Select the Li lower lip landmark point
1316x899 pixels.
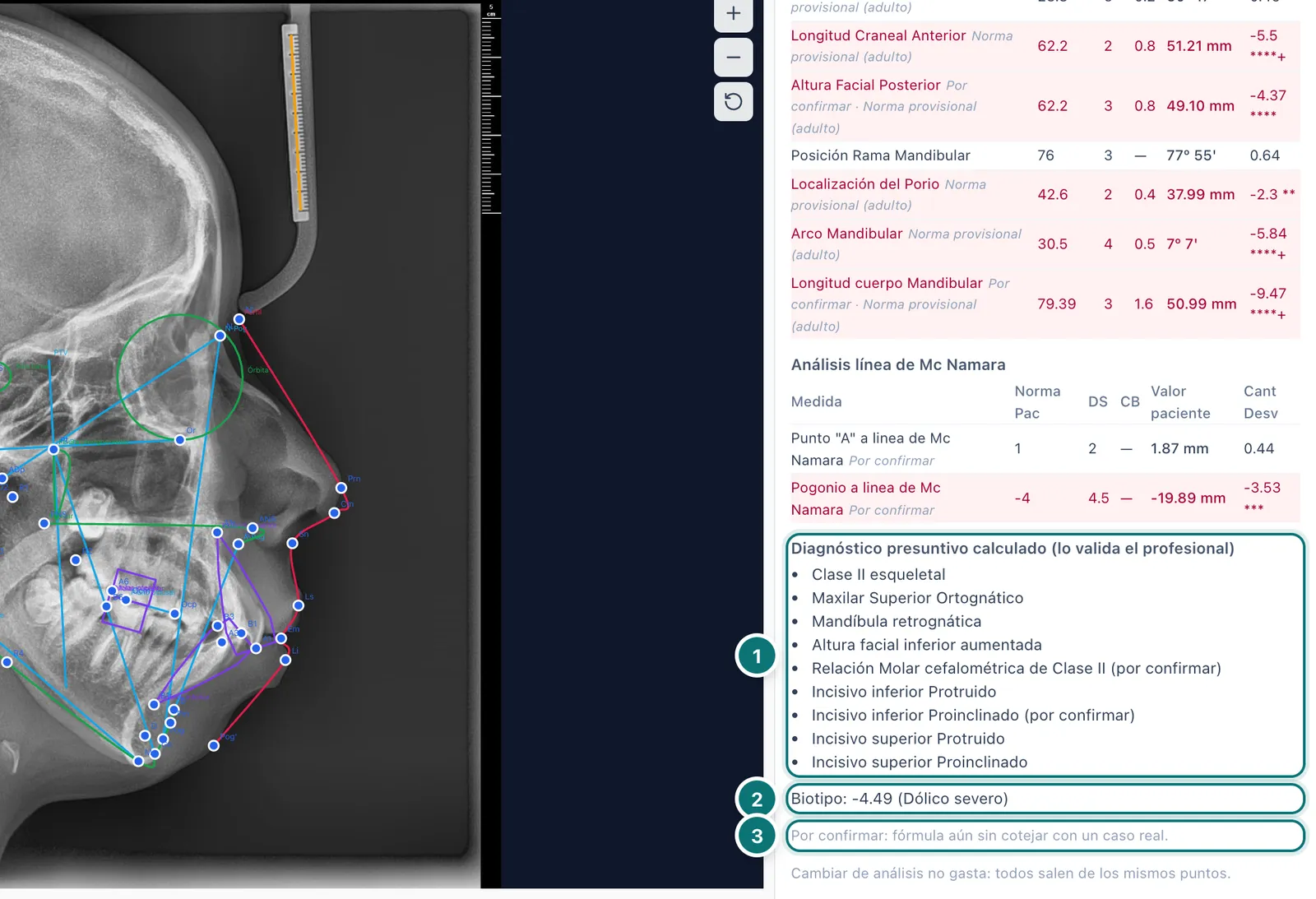click(x=285, y=660)
